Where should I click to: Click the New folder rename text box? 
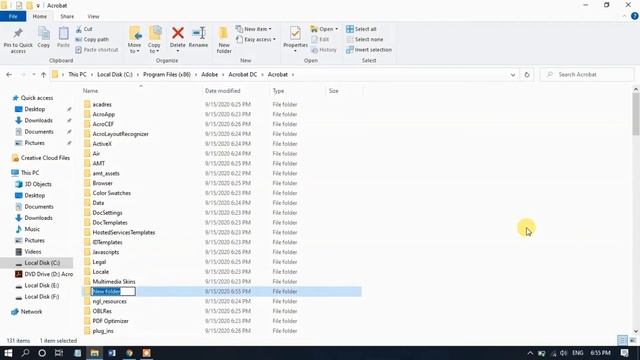(x=113, y=291)
